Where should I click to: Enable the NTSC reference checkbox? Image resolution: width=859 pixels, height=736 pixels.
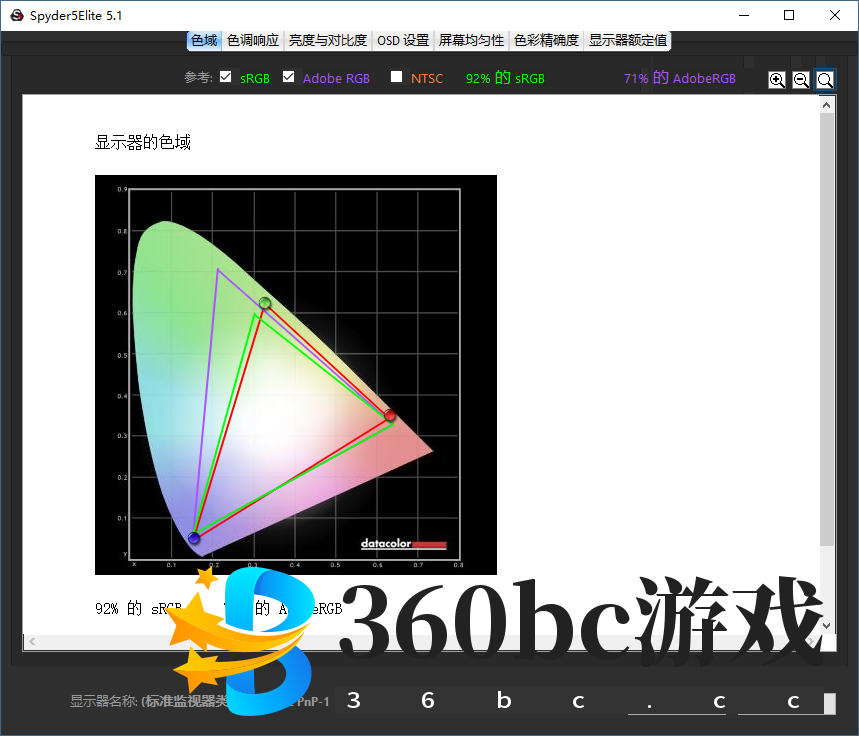(x=397, y=77)
